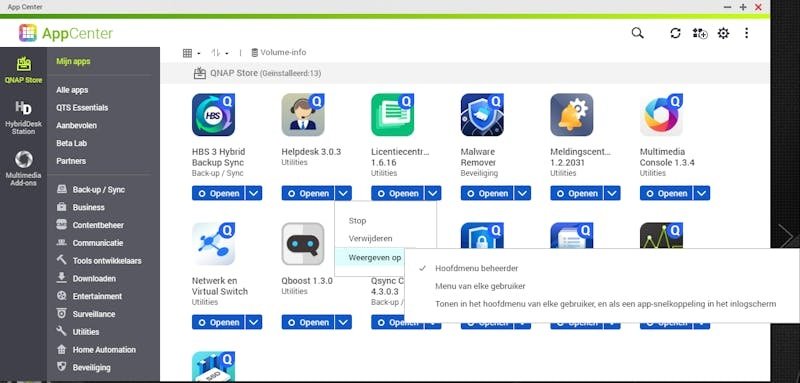Screen dimensions: 800x383
Task: Click the Helpdesk app icon
Action: [303, 115]
